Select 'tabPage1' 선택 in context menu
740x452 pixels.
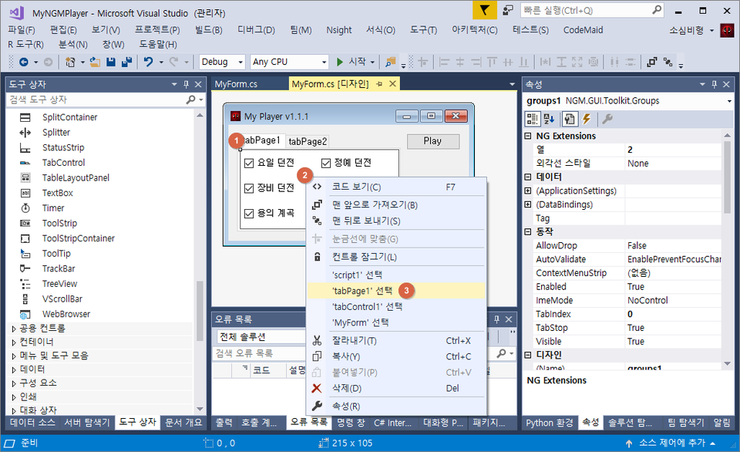pyautogui.click(x=396, y=291)
